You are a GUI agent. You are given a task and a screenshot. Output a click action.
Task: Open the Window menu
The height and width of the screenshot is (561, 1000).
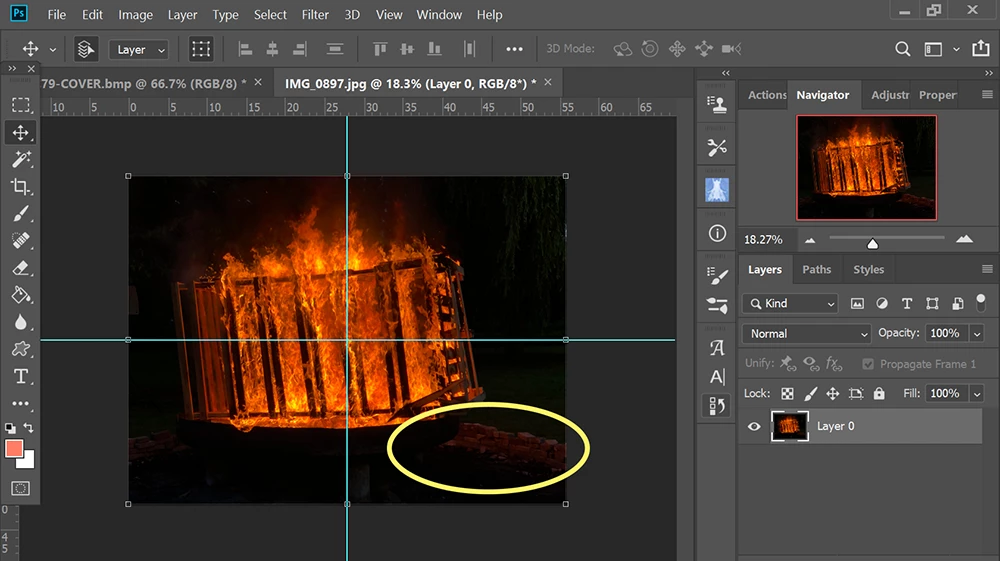click(439, 15)
